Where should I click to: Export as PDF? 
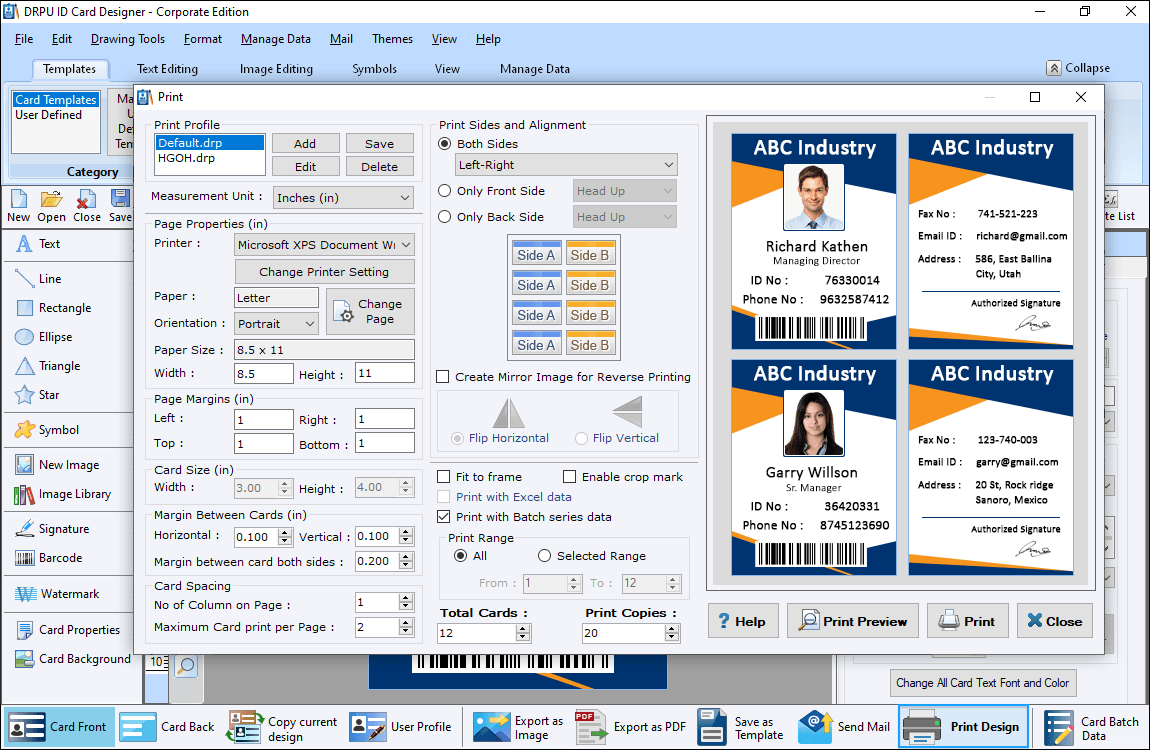pos(631,727)
